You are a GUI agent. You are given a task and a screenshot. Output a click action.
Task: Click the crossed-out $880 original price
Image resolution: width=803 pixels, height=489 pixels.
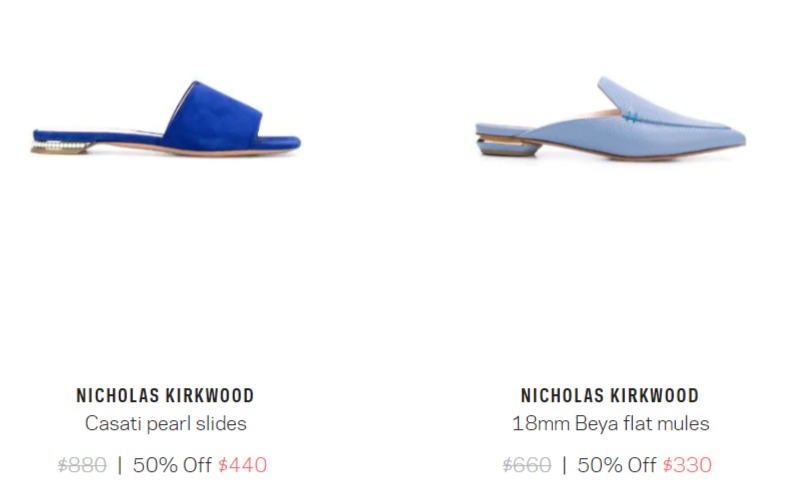point(82,465)
